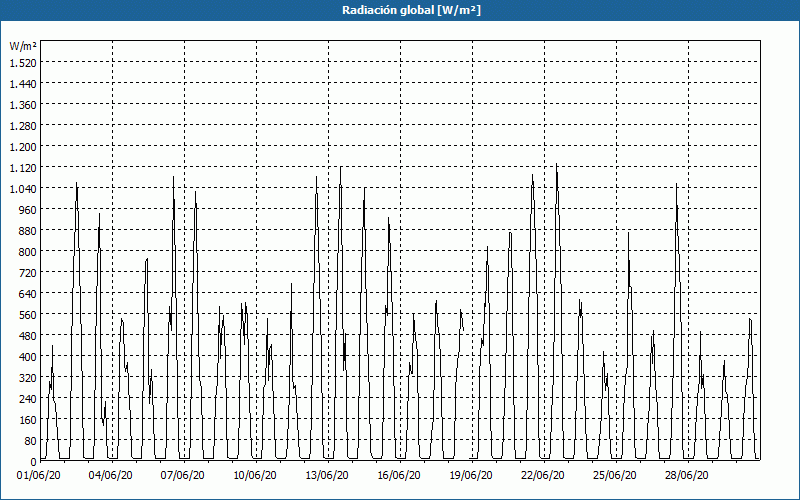Click the 0 y-axis value
800x500 pixels.
[x=34, y=462]
